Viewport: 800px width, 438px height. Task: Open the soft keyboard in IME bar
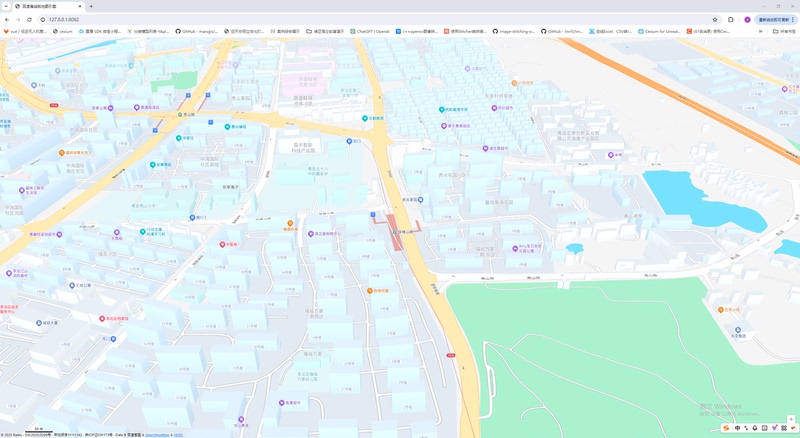(x=764, y=428)
